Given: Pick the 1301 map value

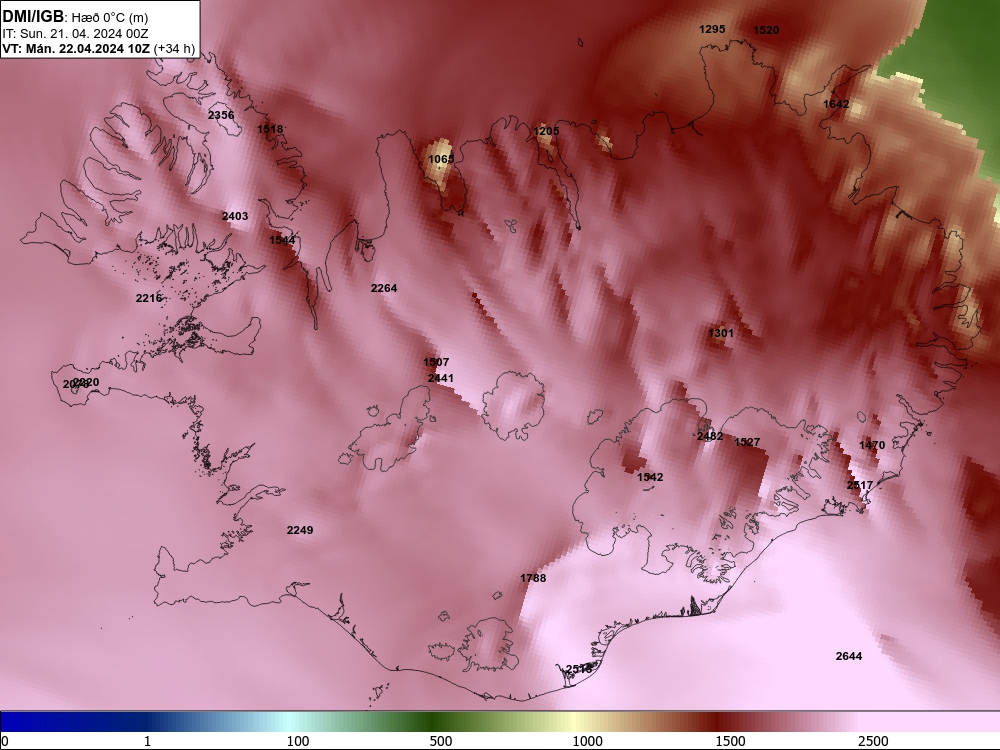Looking at the screenshot, I should tap(721, 333).
